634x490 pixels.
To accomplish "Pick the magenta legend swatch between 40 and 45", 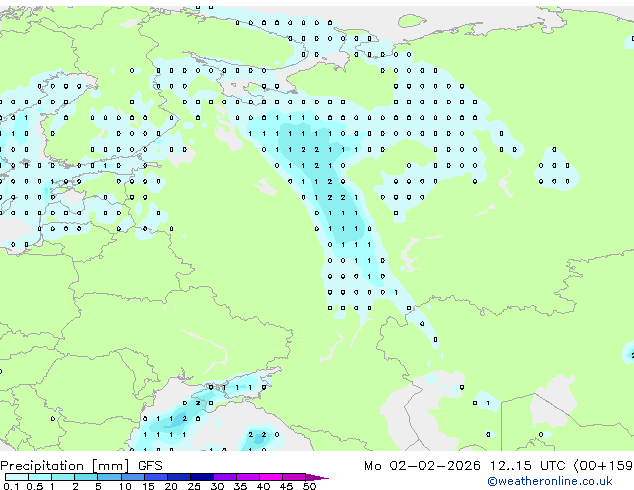I will [x=271, y=477].
